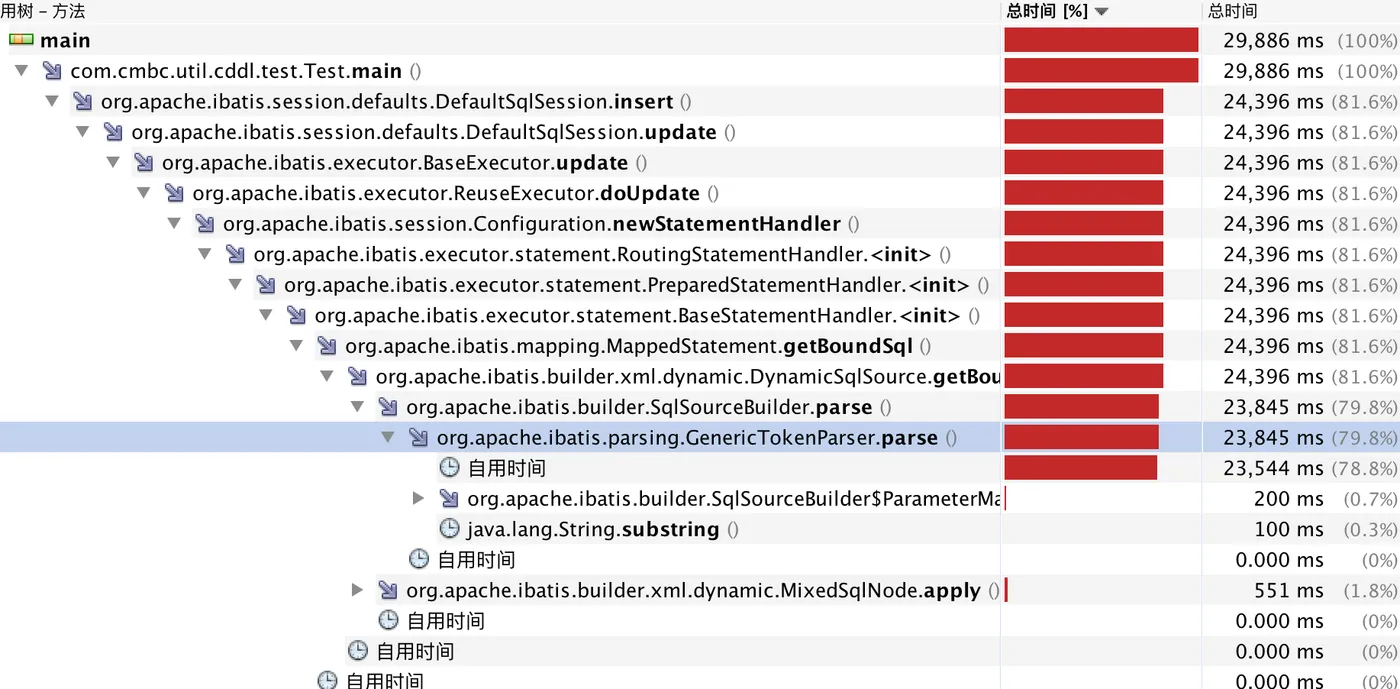
Task: Click the method icon beside MappedStatement.getBoundSql
Action: tap(327, 346)
